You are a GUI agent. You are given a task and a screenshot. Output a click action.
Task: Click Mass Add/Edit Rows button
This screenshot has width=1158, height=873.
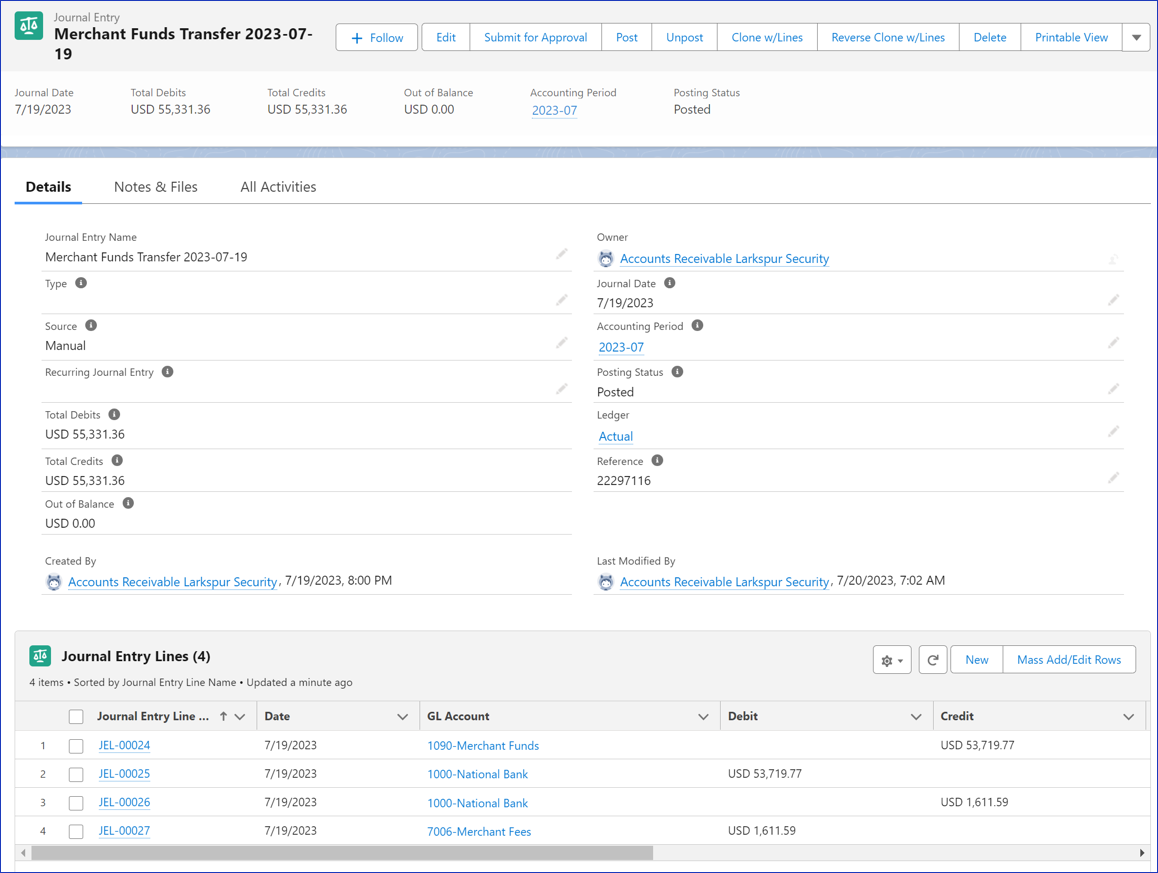pos(1069,660)
